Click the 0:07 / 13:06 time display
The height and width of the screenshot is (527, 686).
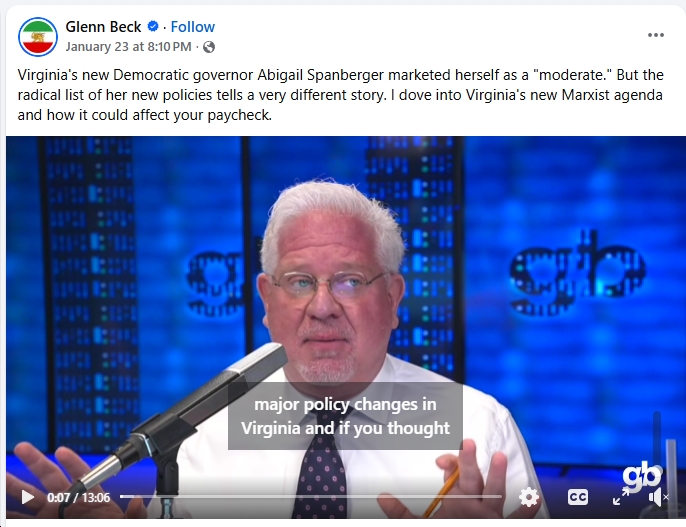(78, 498)
